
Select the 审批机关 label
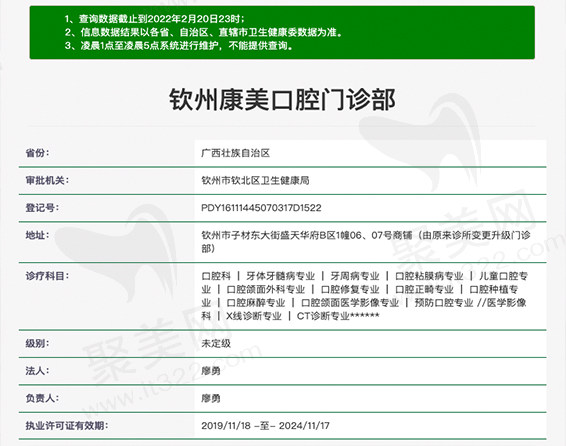pos(47,180)
